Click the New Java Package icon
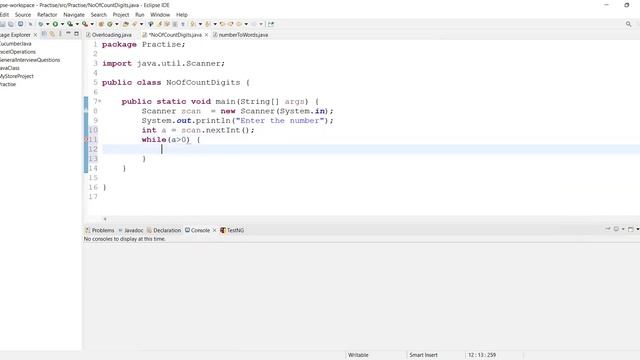 point(101,24)
